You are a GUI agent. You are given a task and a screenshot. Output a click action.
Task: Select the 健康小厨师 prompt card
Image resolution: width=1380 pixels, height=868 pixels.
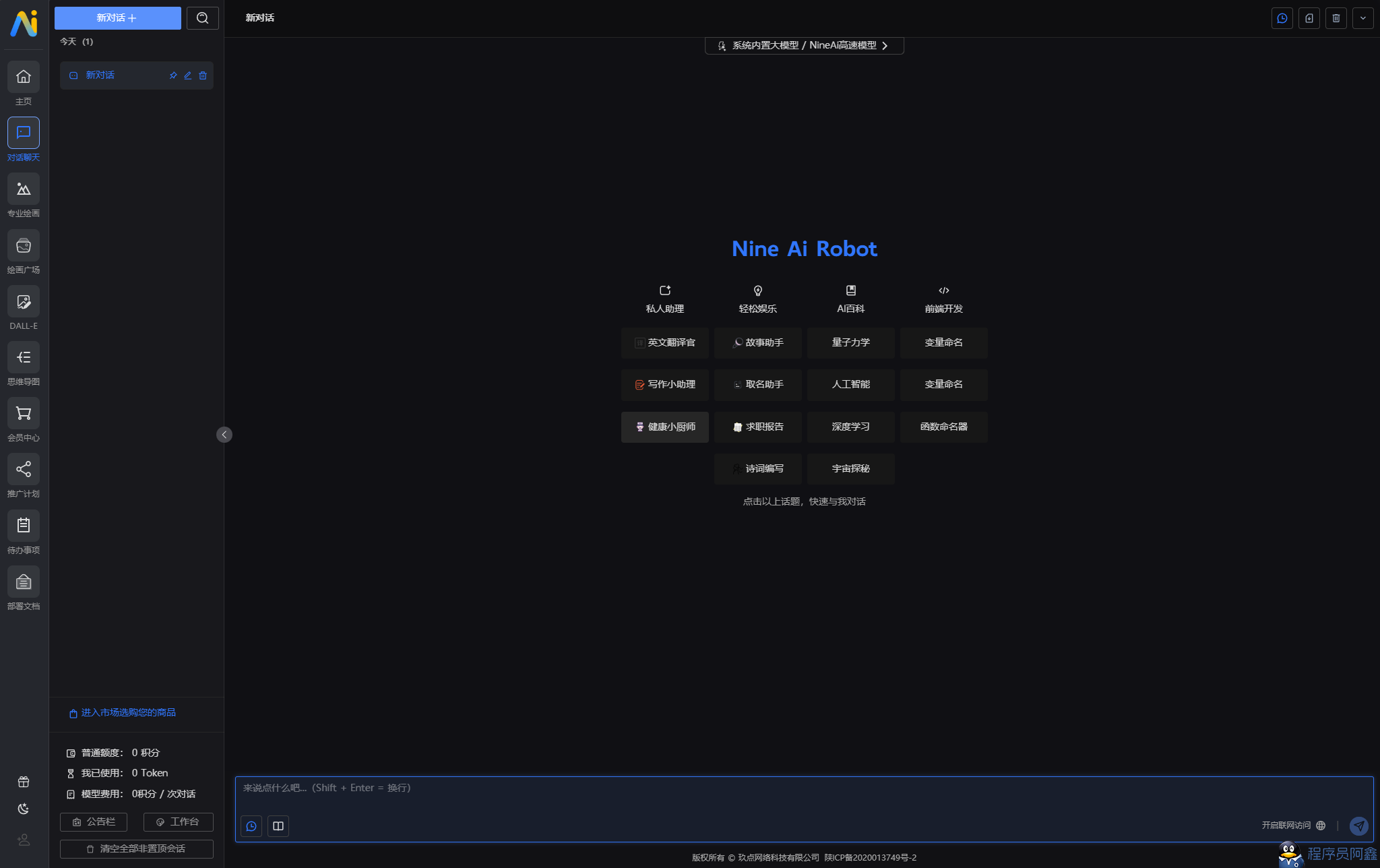pos(665,427)
